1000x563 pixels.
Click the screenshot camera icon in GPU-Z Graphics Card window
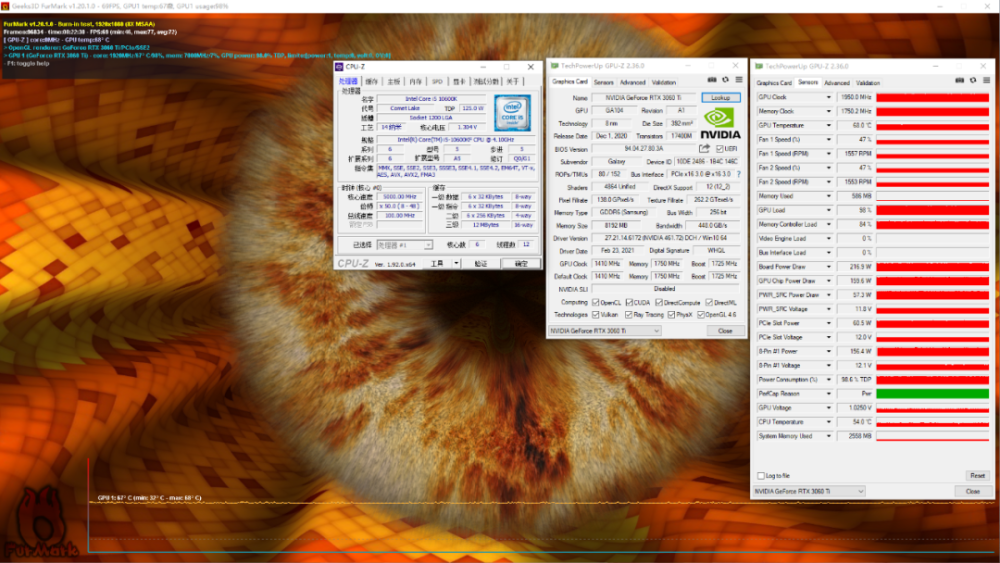(x=712, y=80)
